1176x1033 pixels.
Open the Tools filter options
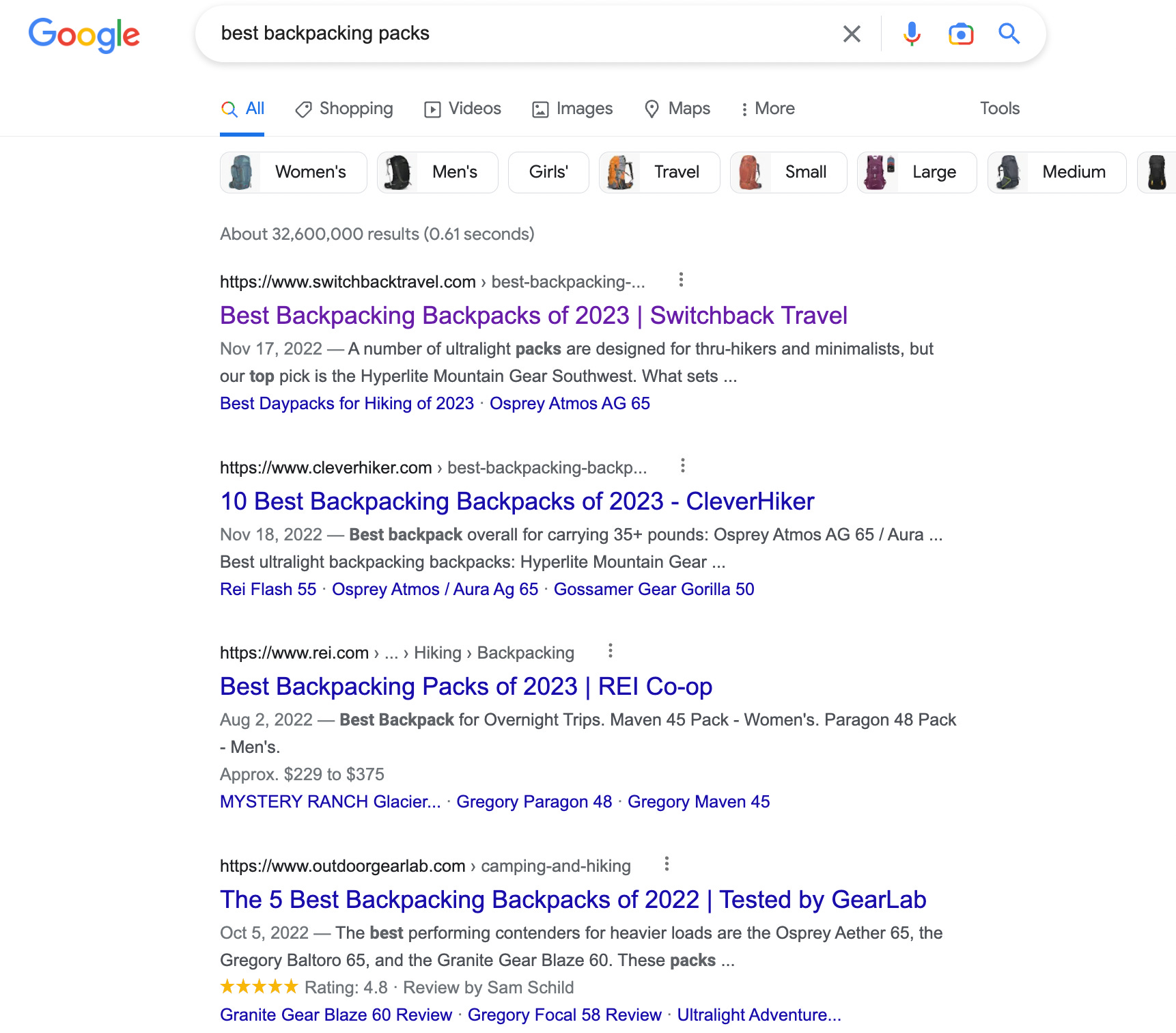(x=1000, y=109)
